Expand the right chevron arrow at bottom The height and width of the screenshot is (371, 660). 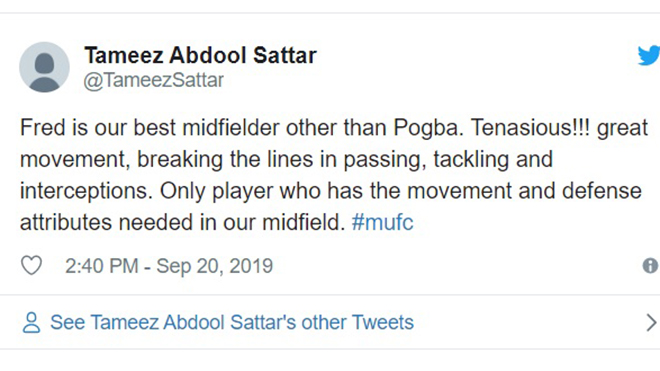coord(651,323)
